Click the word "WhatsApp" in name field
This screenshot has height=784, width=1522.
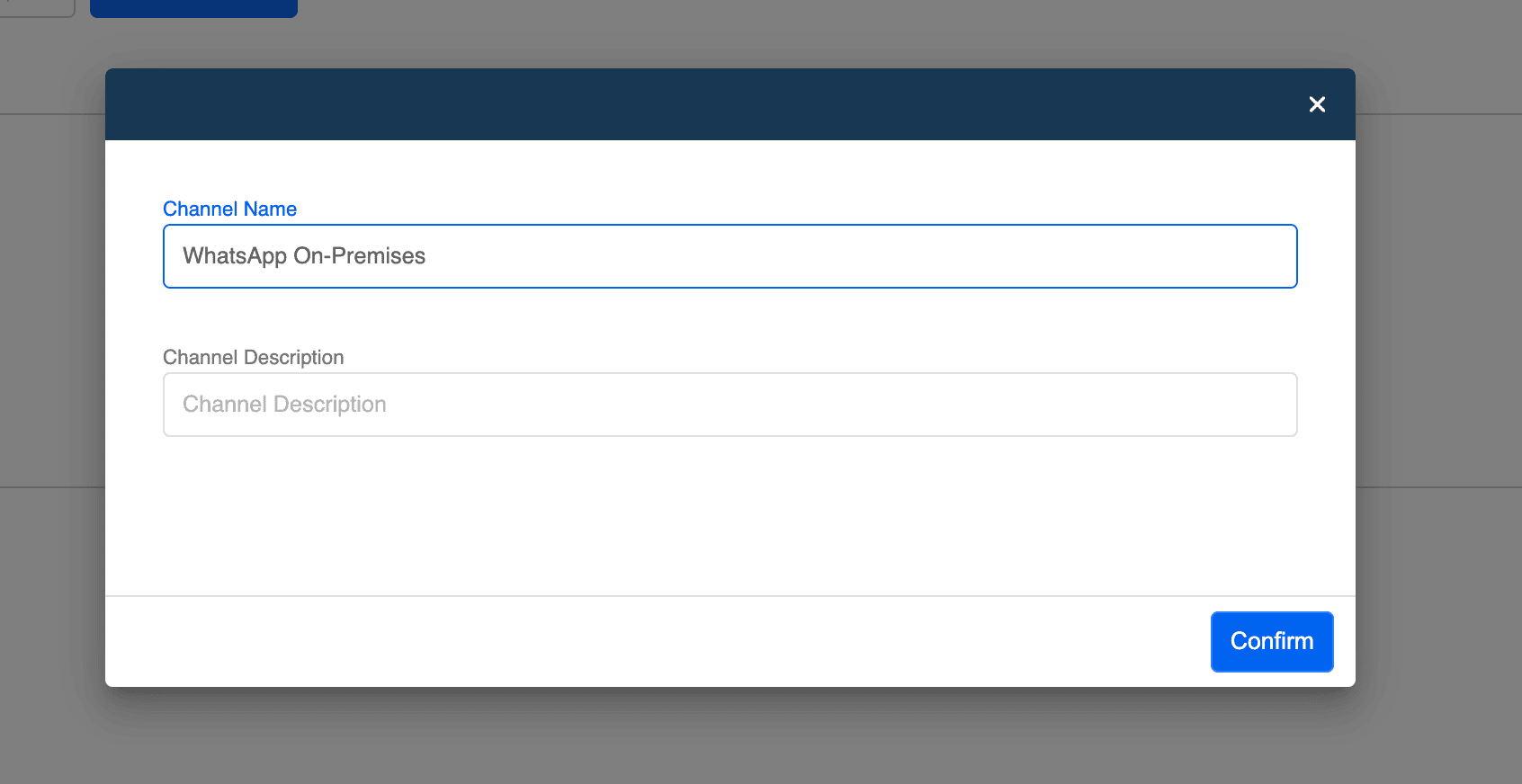coord(235,256)
